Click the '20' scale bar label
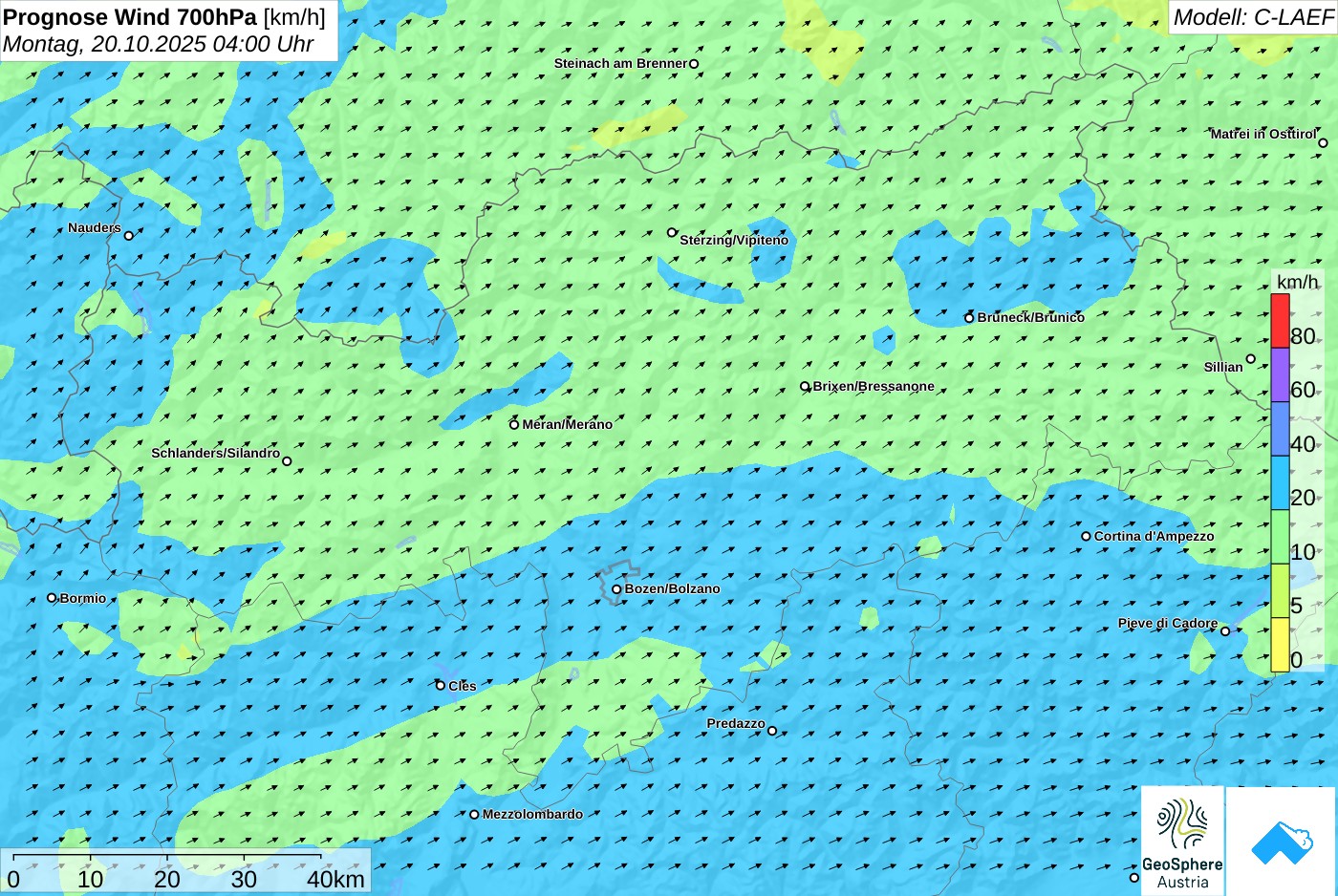Image resolution: width=1338 pixels, height=896 pixels. (167, 880)
